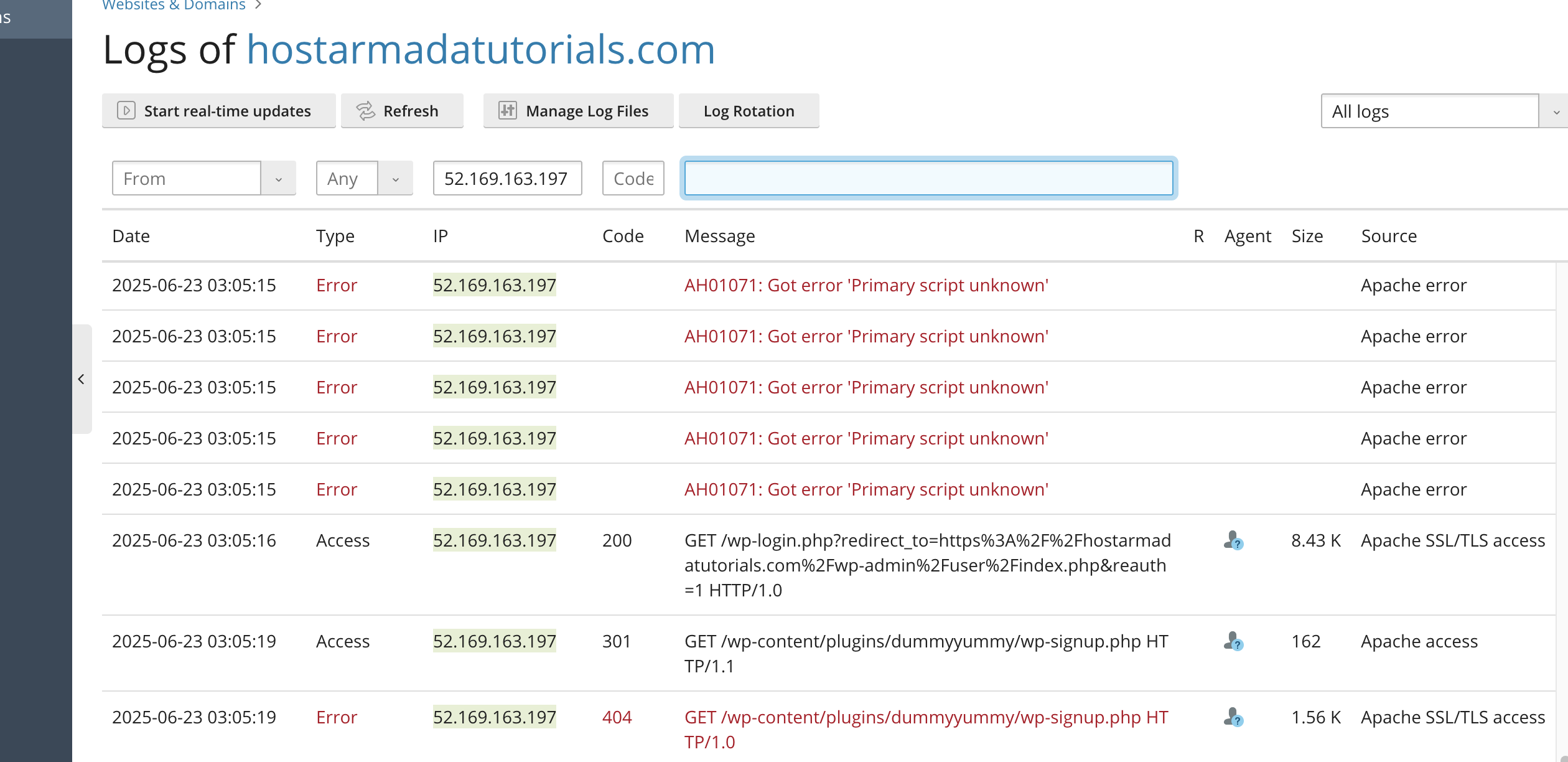Click the 2025-06-23 03:05:16 date cell

[194, 540]
